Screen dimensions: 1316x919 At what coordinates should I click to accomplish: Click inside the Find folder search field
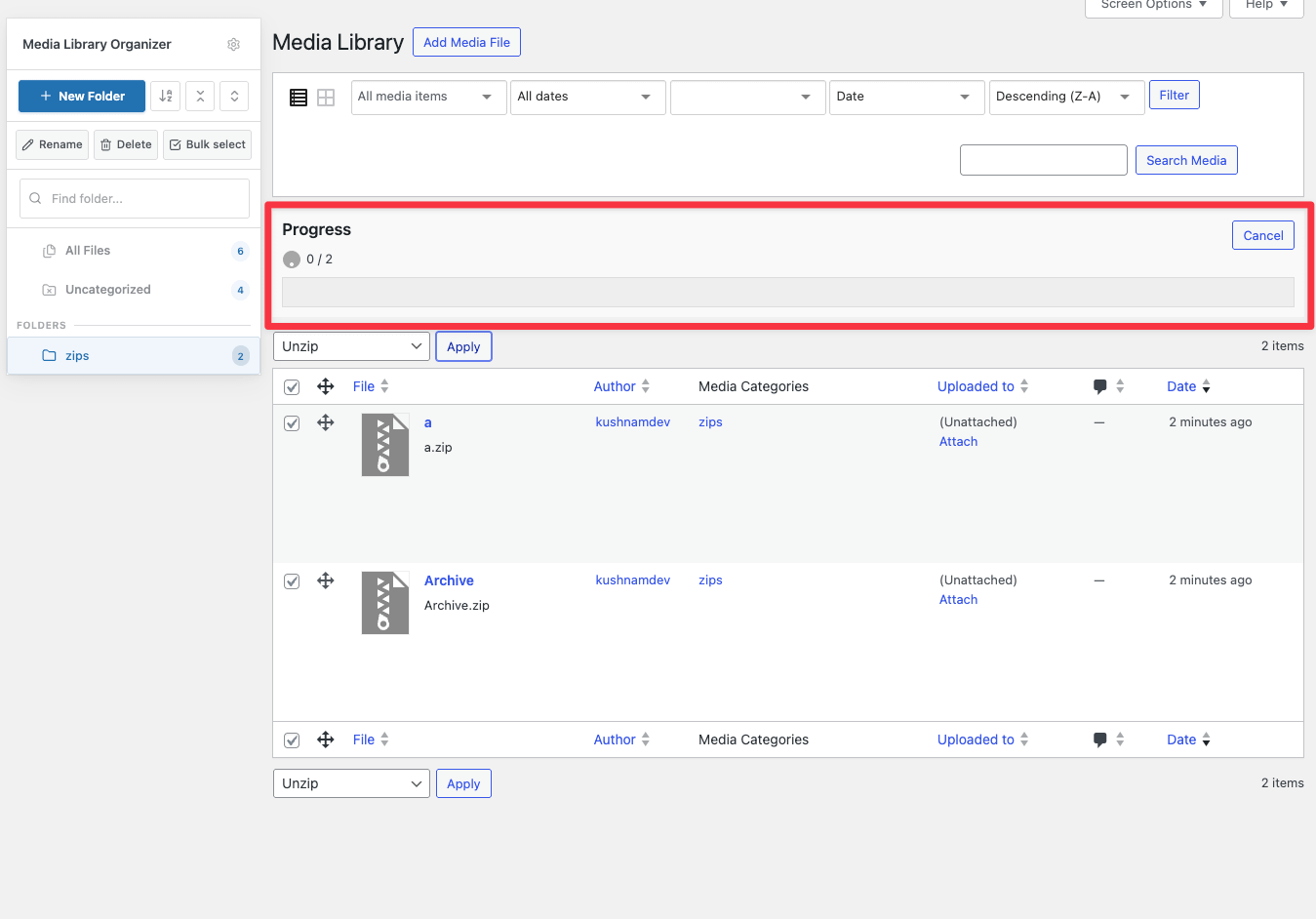134,198
